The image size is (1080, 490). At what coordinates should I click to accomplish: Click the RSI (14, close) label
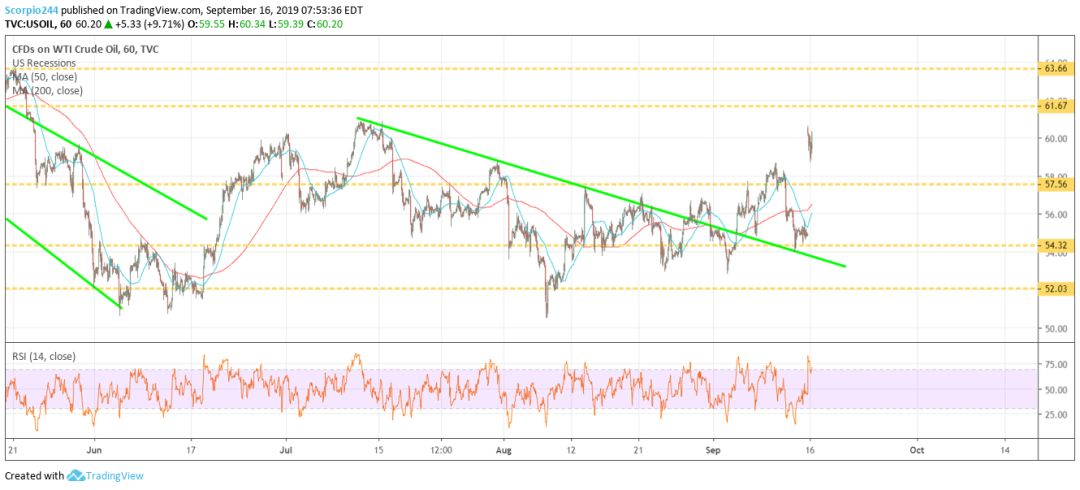click(x=43, y=356)
